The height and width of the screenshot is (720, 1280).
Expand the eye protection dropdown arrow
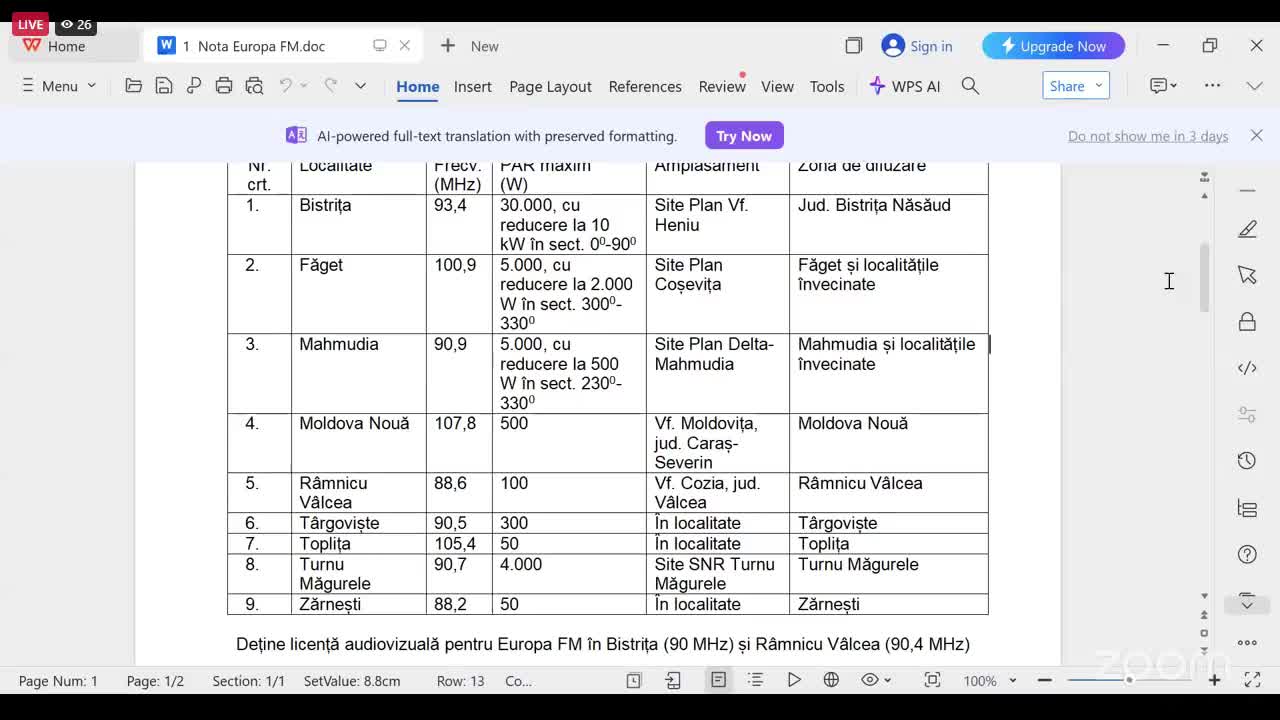tap(888, 680)
